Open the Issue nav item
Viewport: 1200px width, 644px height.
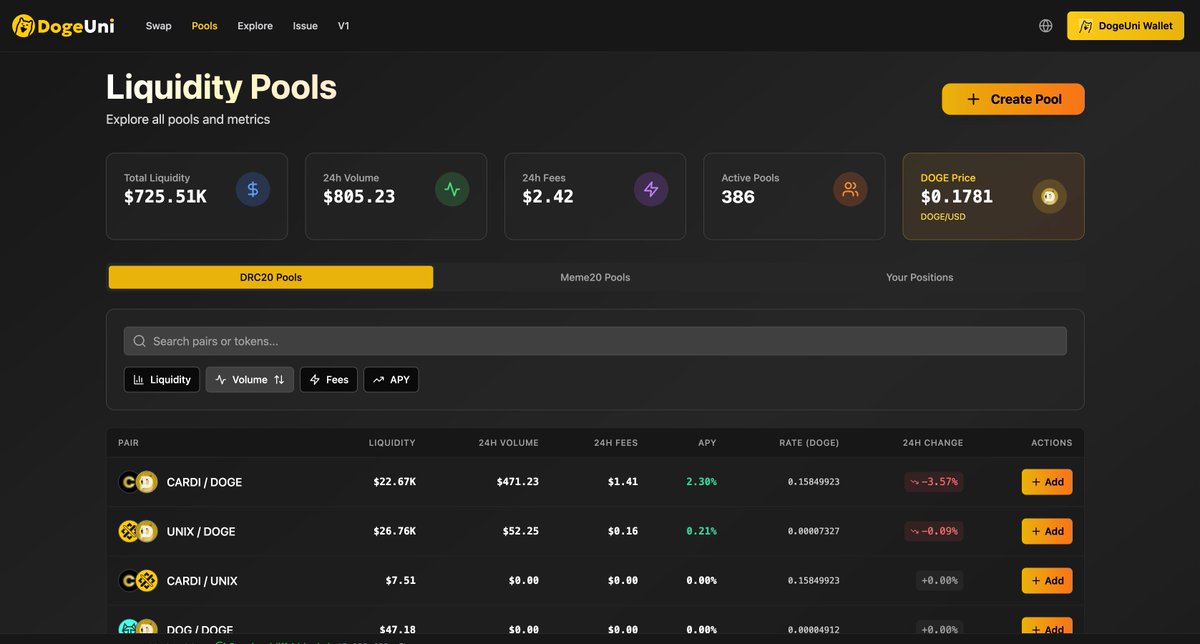[305, 26]
